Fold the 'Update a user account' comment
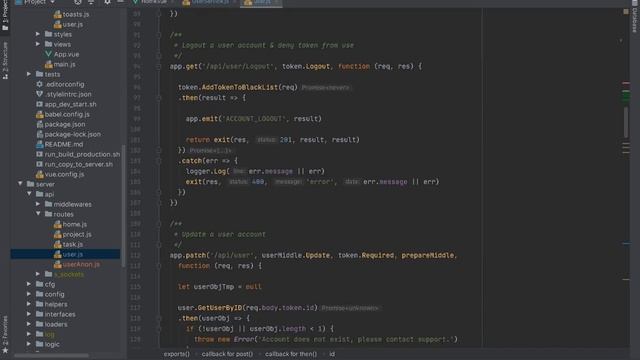The image size is (640, 360). click(159, 224)
